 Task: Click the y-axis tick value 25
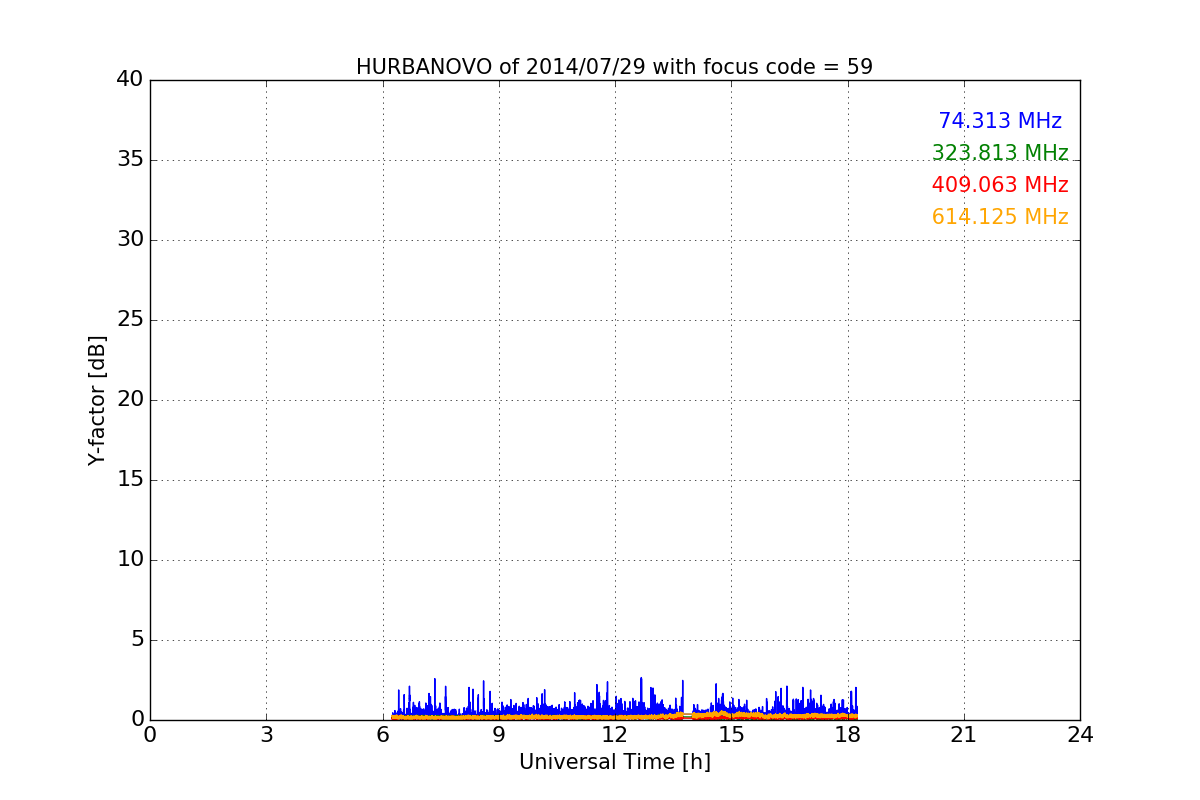130,320
